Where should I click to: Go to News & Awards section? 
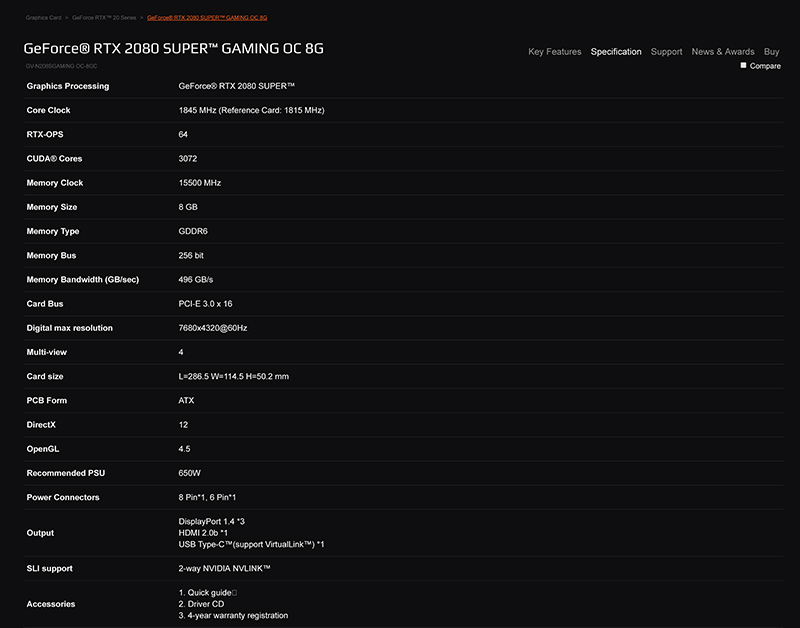[x=722, y=52]
